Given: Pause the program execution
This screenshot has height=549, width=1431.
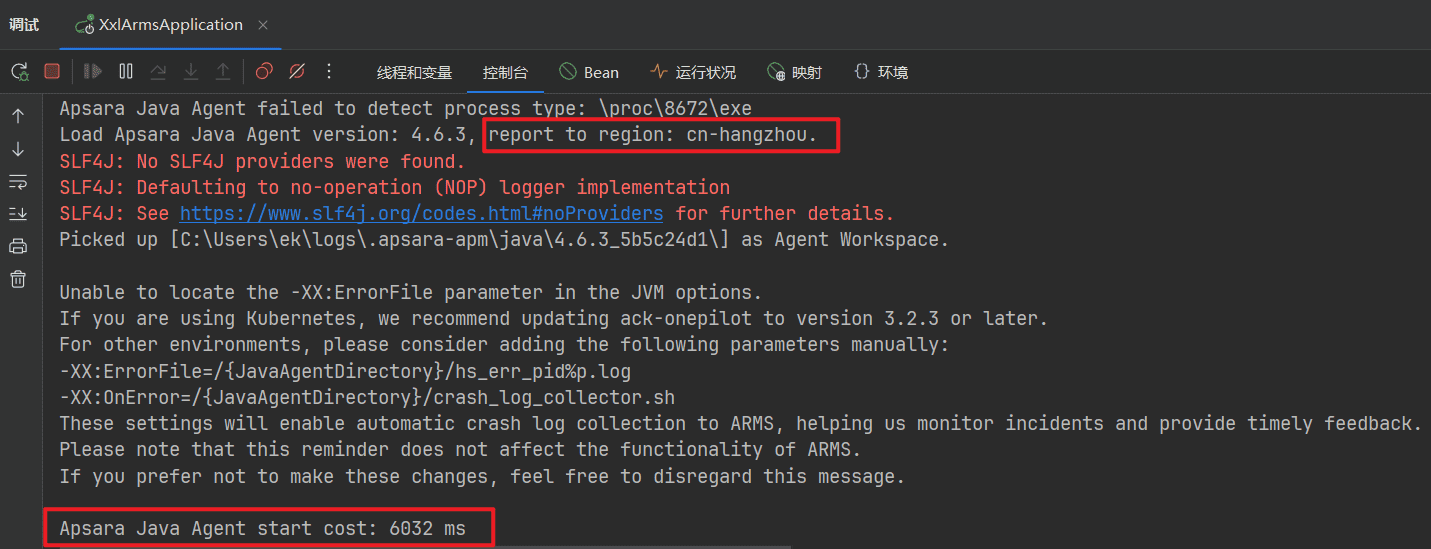Looking at the screenshot, I should coord(126,72).
